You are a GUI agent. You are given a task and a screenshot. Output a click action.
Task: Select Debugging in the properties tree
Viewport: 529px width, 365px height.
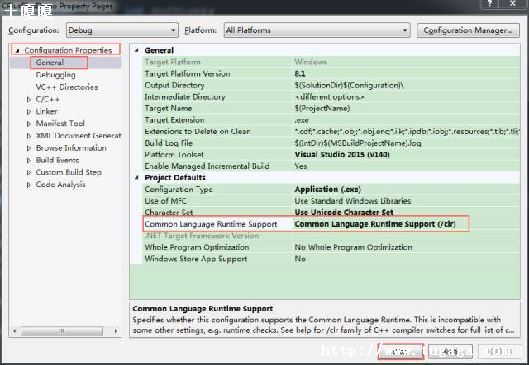coord(56,75)
